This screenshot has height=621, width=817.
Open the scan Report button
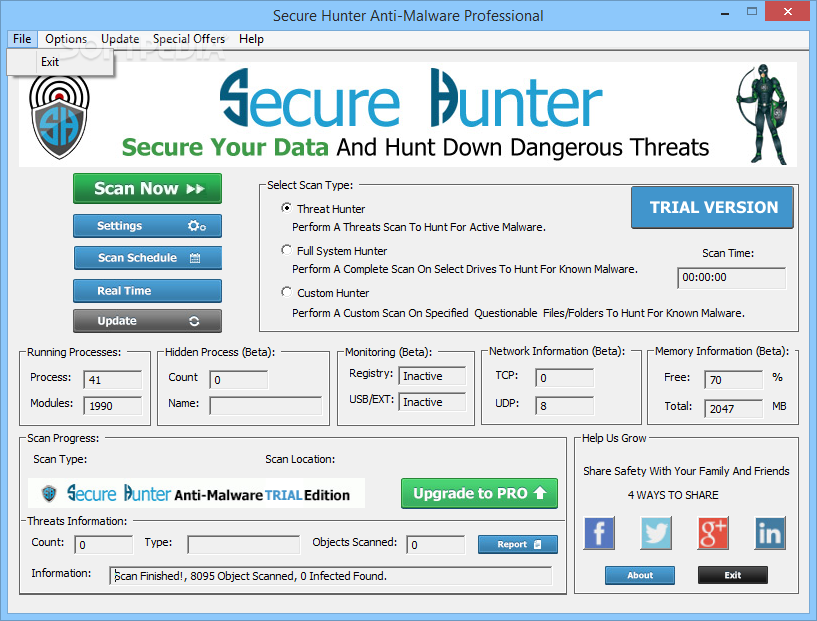click(518, 544)
